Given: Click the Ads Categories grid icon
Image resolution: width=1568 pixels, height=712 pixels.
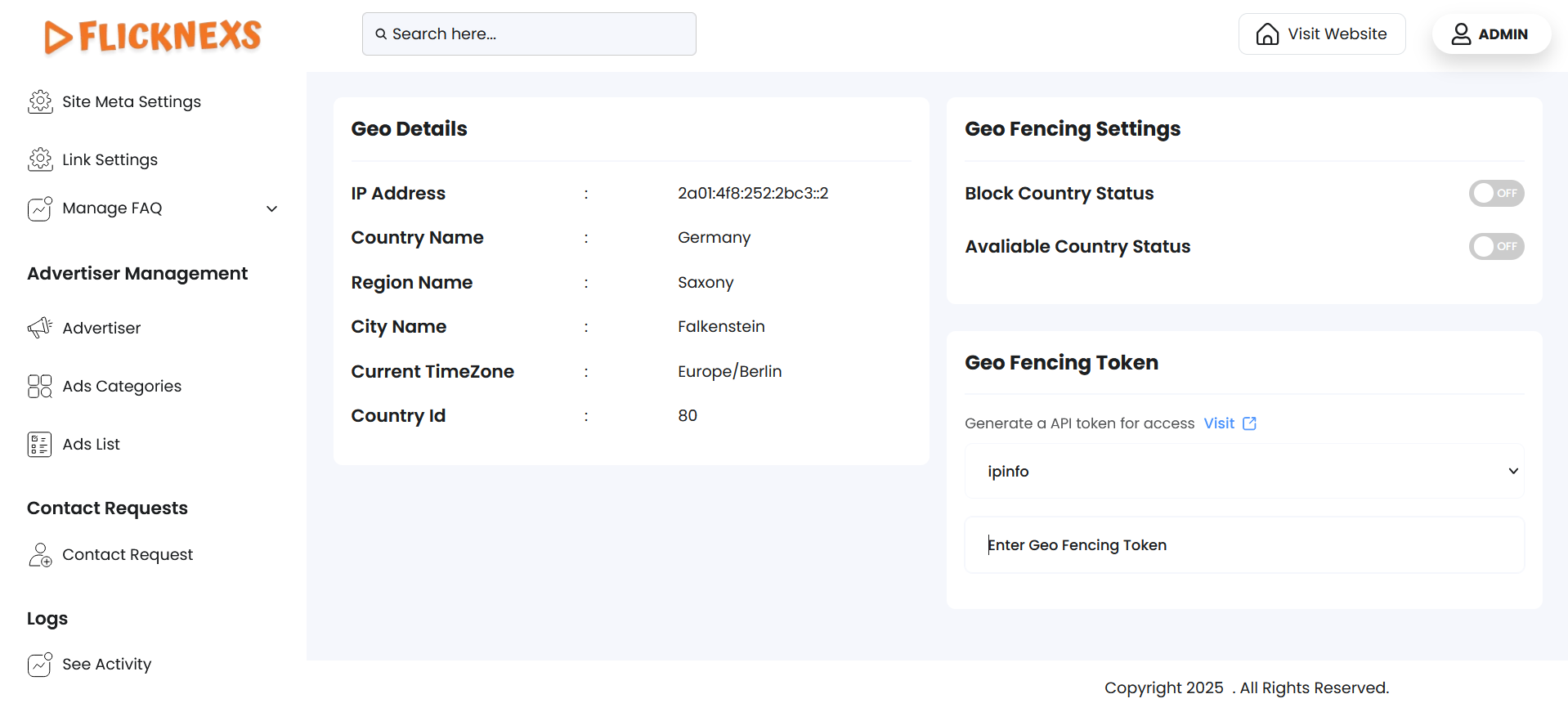Looking at the screenshot, I should pos(40,386).
